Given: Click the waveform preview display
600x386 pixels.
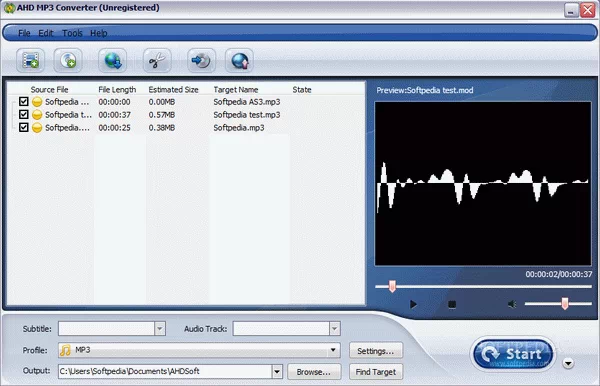Looking at the screenshot, I should click(x=483, y=184).
